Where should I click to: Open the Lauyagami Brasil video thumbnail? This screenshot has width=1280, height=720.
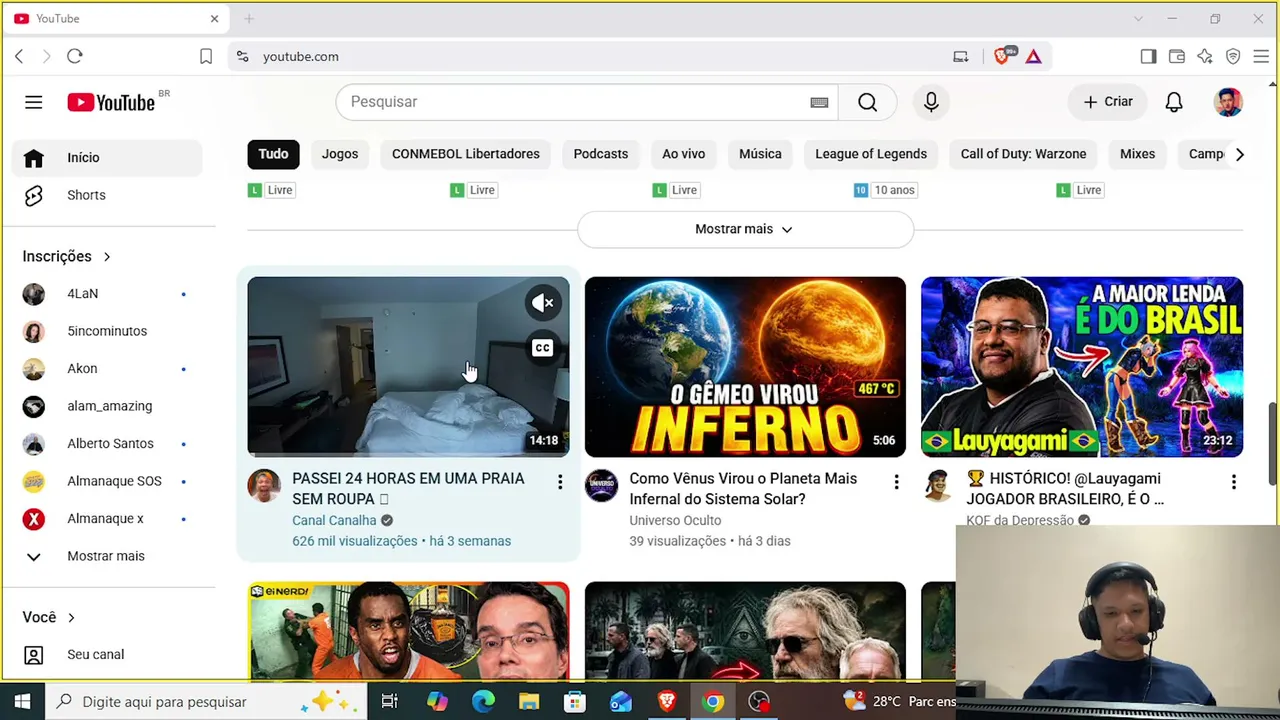coord(1082,367)
